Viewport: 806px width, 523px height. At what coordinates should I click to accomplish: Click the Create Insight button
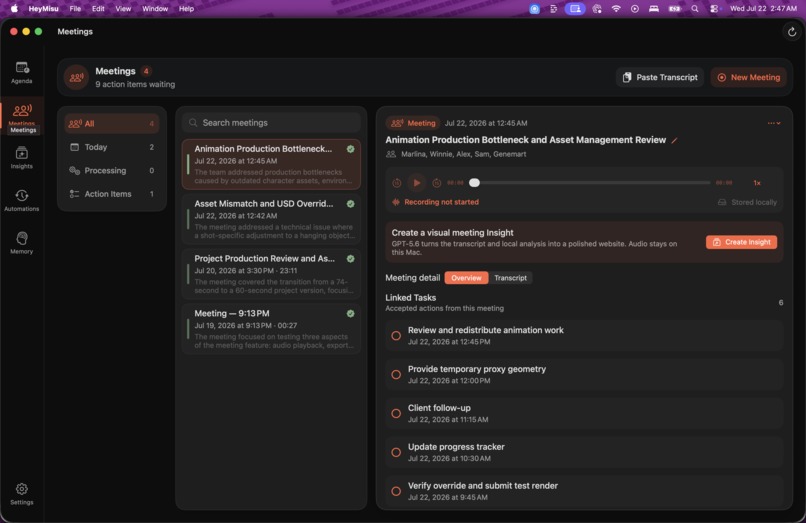[741, 242]
